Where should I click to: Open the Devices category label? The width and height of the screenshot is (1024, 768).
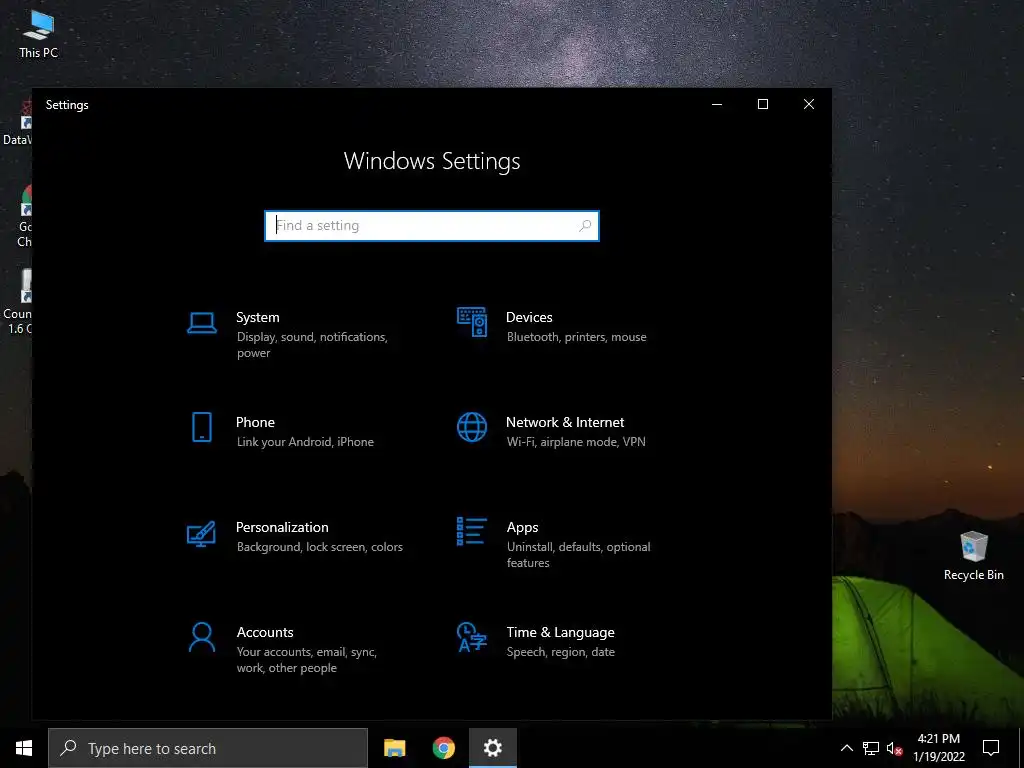point(529,317)
